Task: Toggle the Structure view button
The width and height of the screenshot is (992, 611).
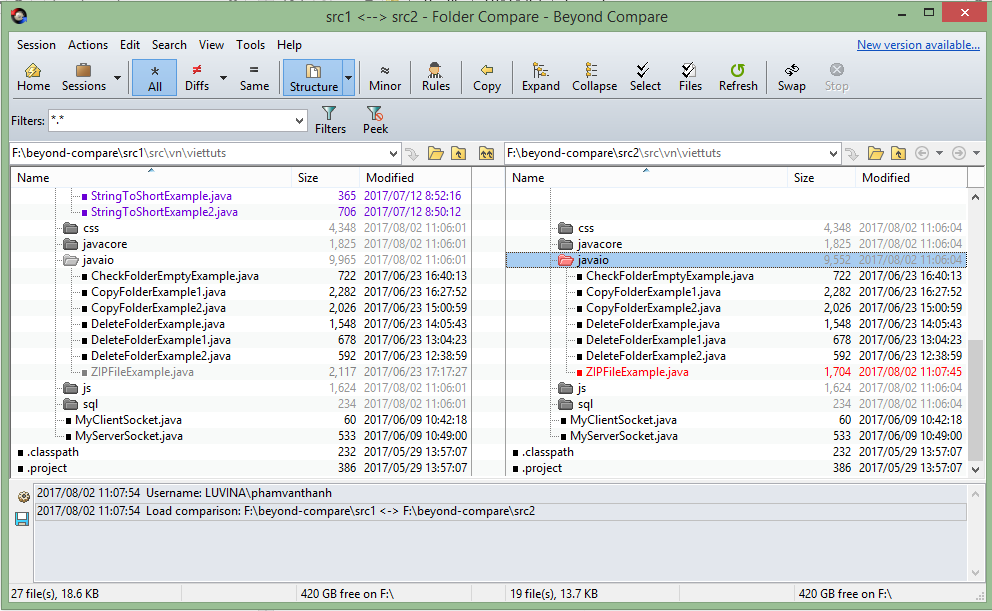Action: click(x=313, y=78)
